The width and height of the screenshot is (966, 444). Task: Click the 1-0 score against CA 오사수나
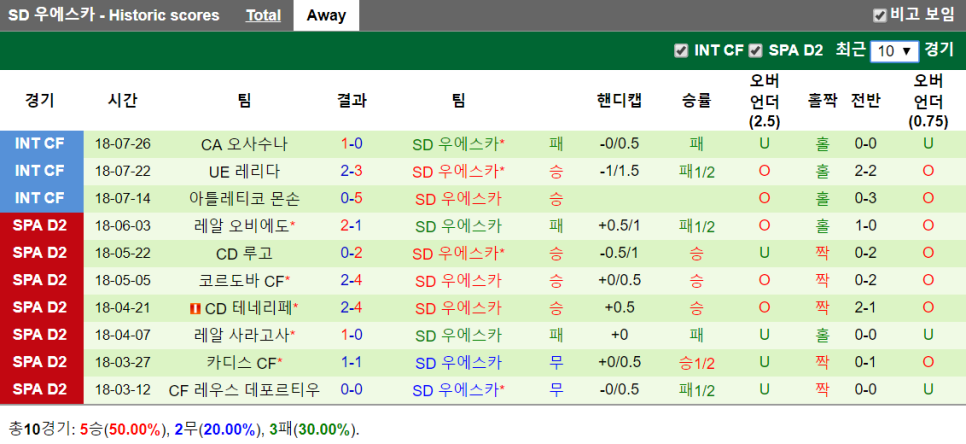(351, 145)
